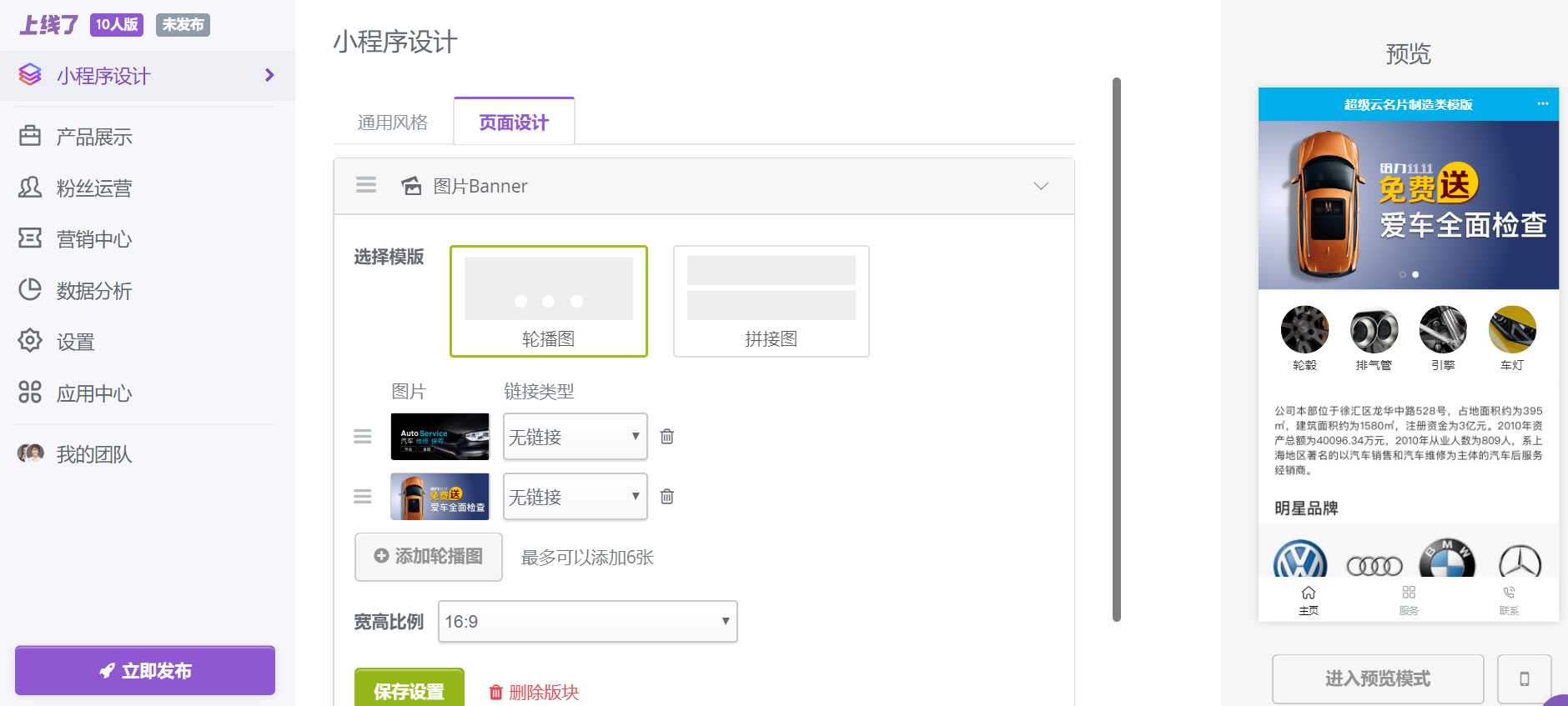This screenshot has width=1568, height=706.
Task: Expand the 小程序设计 chevron arrow
Action: 269,75
